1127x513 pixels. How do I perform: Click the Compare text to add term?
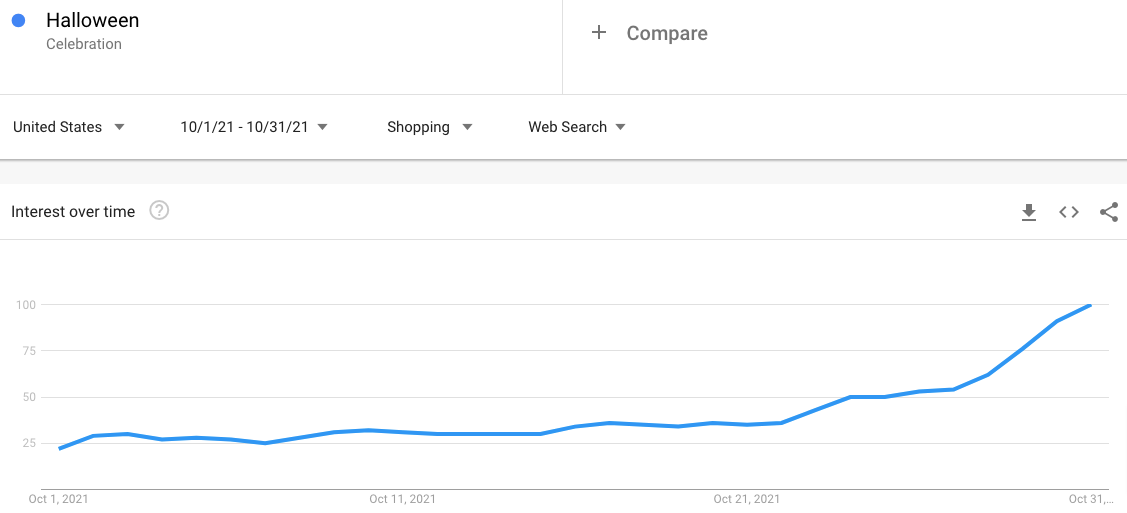point(667,33)
